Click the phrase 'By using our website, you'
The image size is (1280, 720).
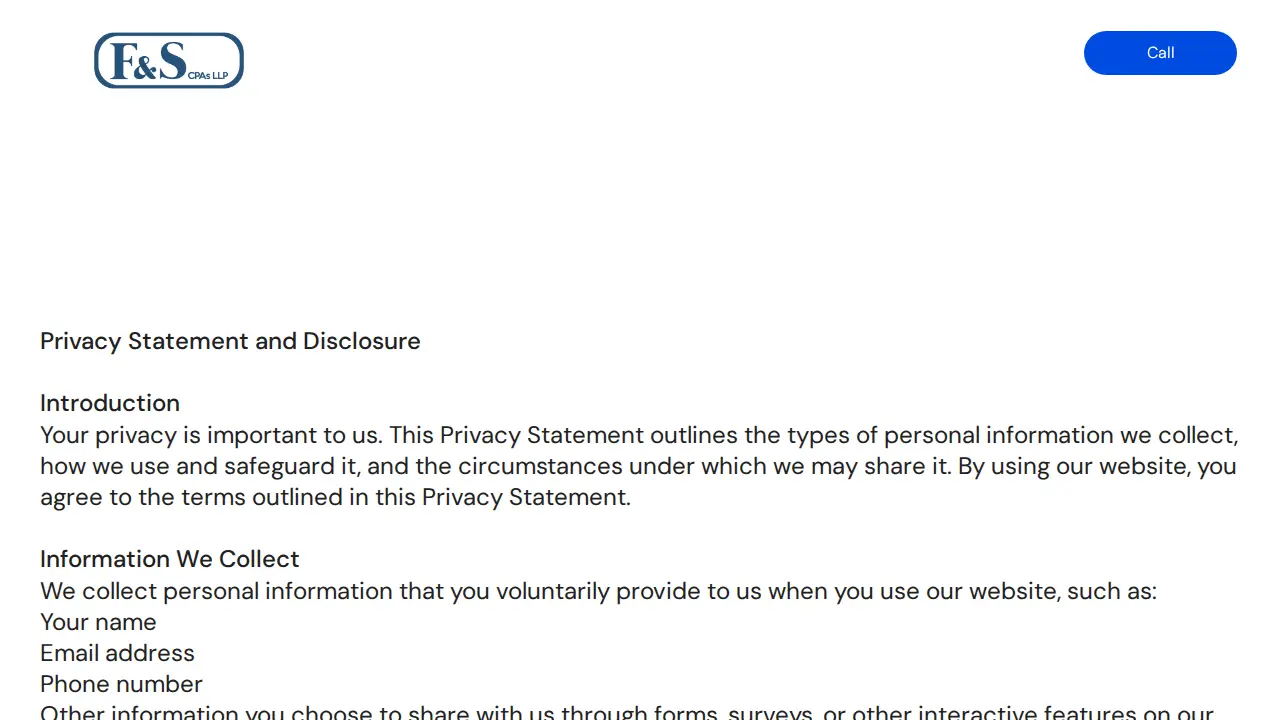(1097, 466)
